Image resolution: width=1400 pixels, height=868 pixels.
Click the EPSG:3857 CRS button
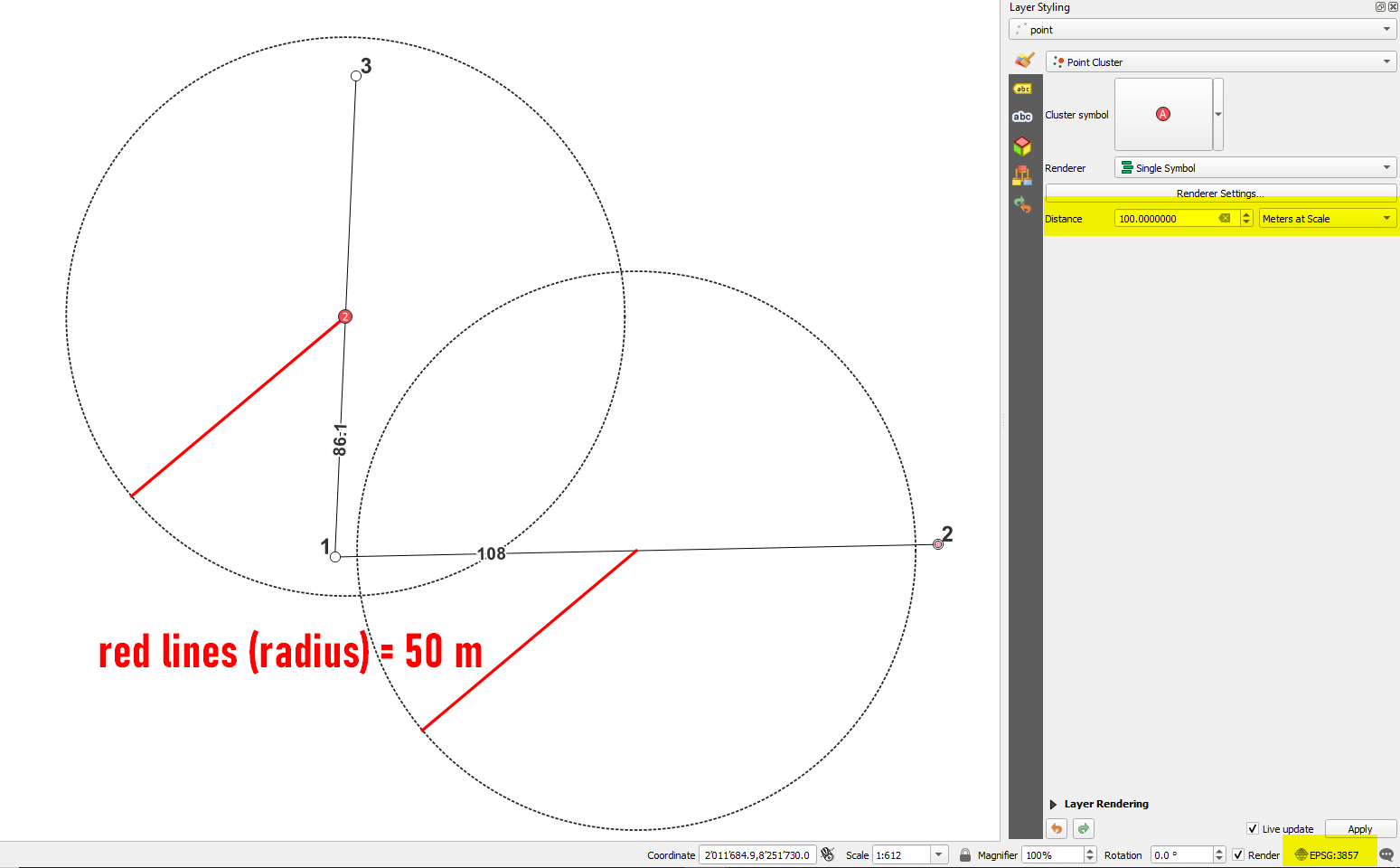pos(1327,854)
